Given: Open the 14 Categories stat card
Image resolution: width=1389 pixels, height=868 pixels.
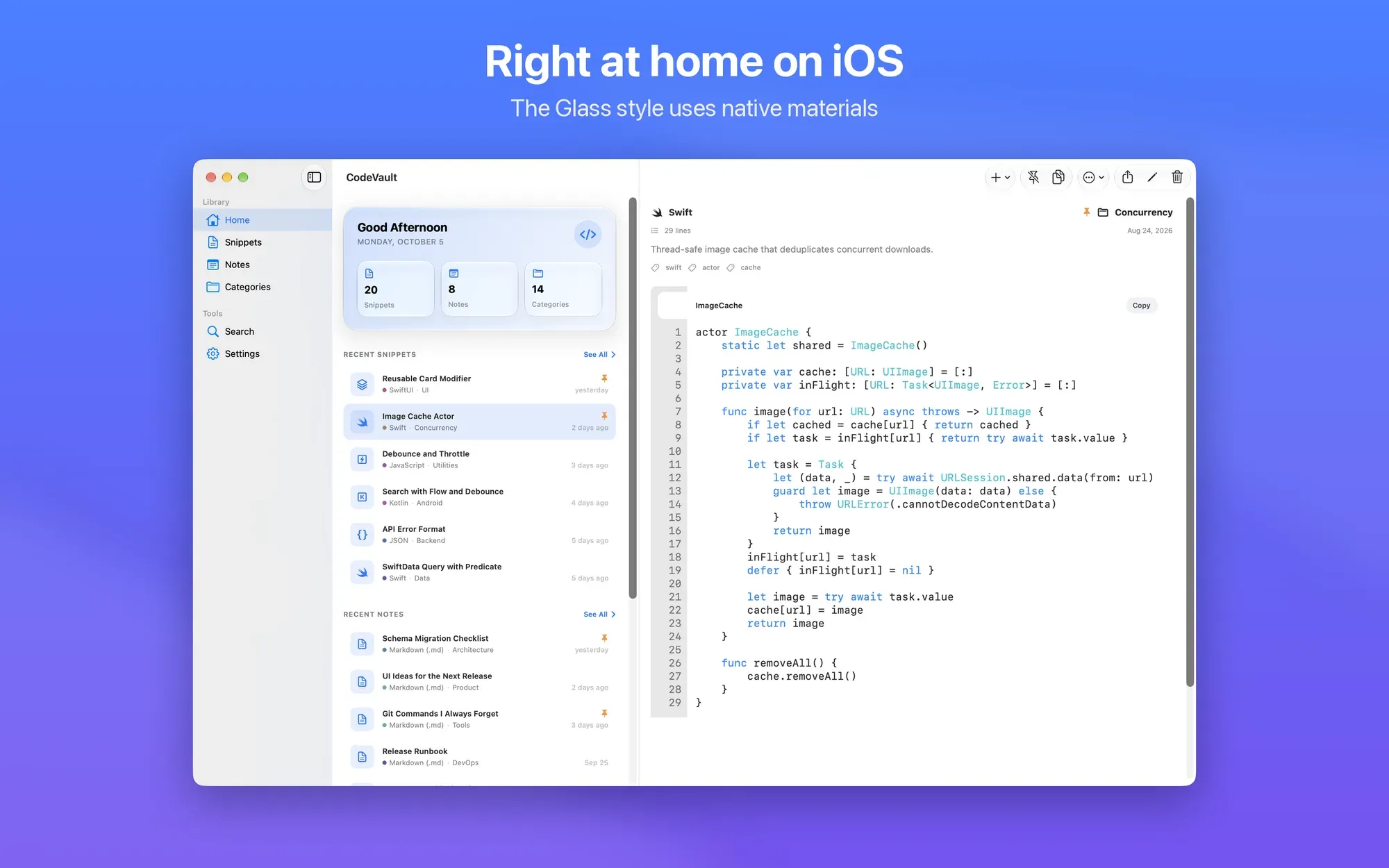Looking at the screenshot, I should click(x=563, y=289).
